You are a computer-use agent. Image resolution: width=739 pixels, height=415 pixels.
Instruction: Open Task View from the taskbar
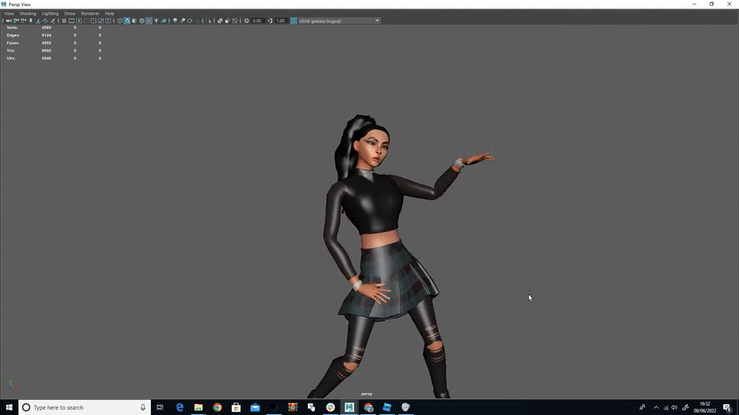(x=160, y=407)
